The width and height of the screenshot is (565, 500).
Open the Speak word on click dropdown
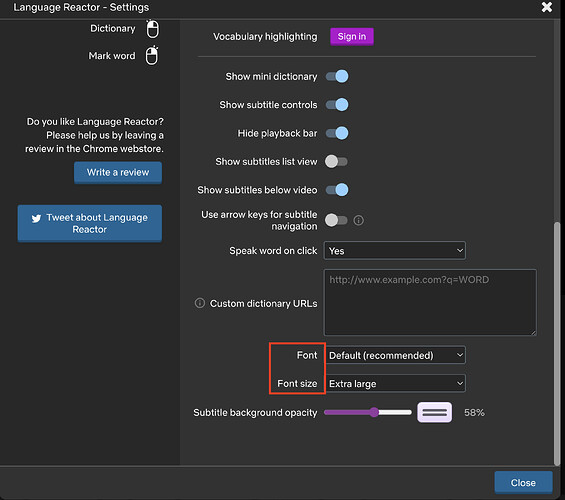click(395, 251)
